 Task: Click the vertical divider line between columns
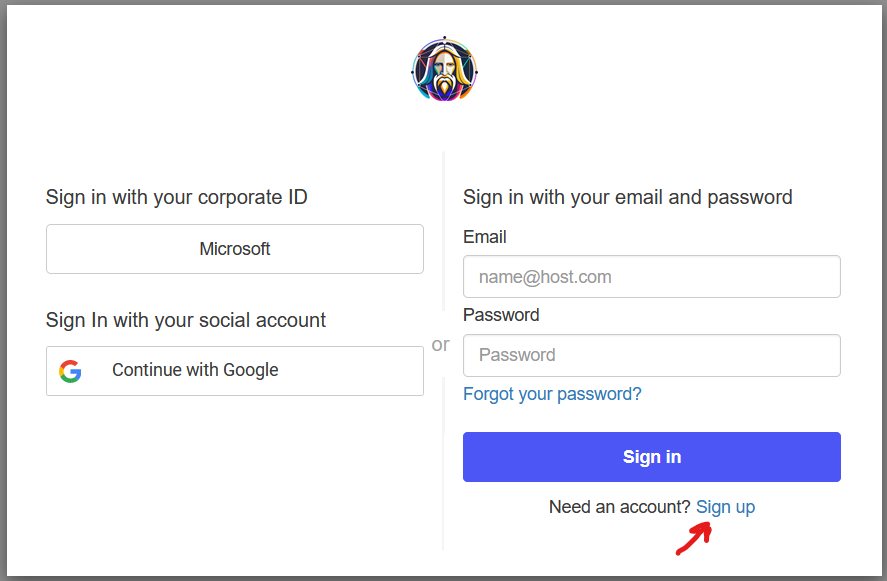coord(444,351)
